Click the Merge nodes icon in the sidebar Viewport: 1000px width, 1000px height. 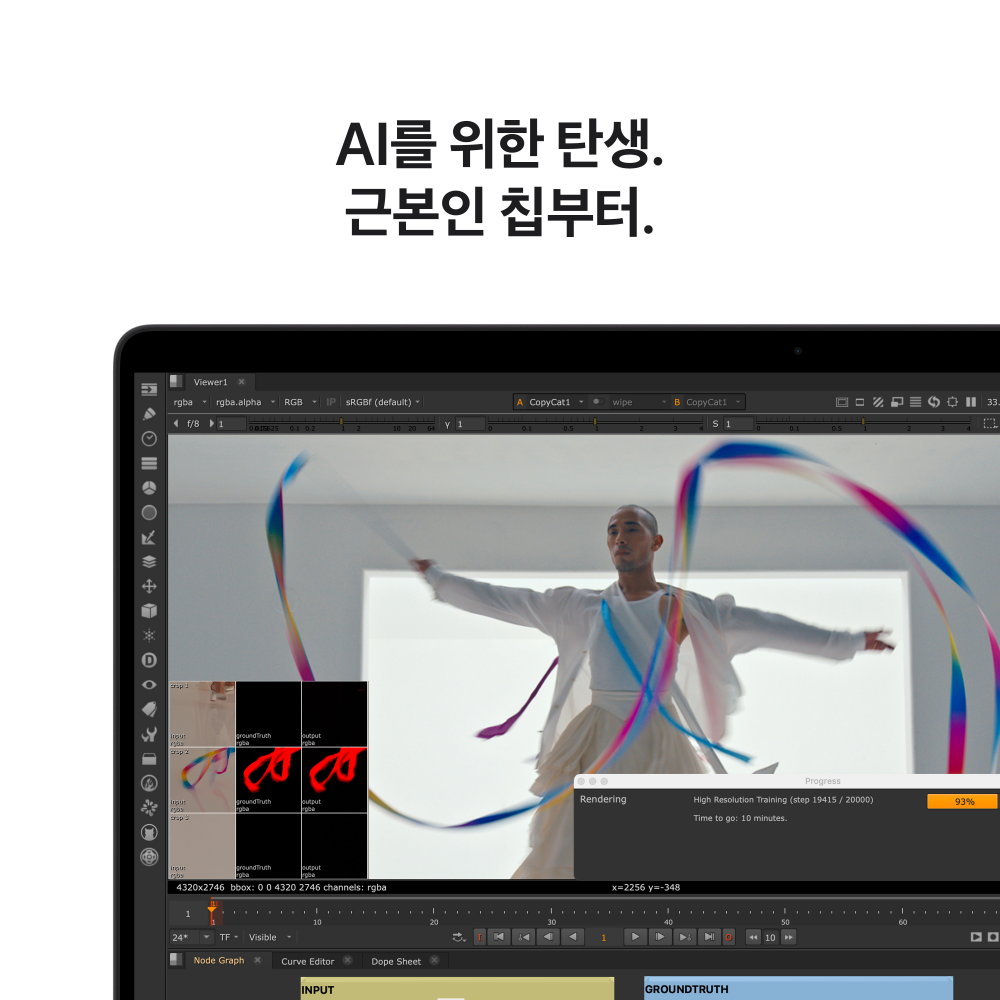[x=149, y=561]
